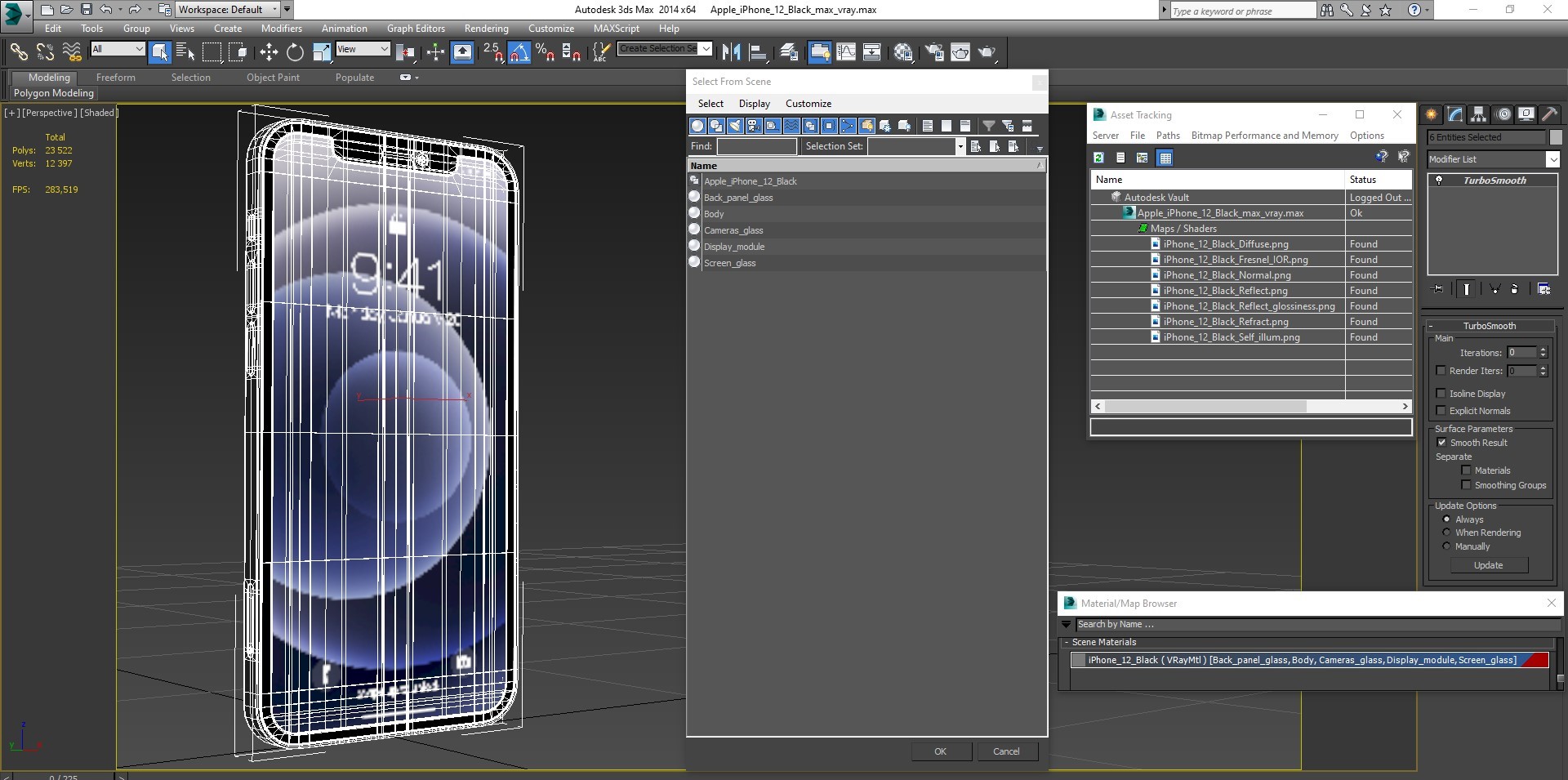Switch Asset Tracking to table view icon
Viewport: 1568px width, 780px height.
pos(1165,158)
